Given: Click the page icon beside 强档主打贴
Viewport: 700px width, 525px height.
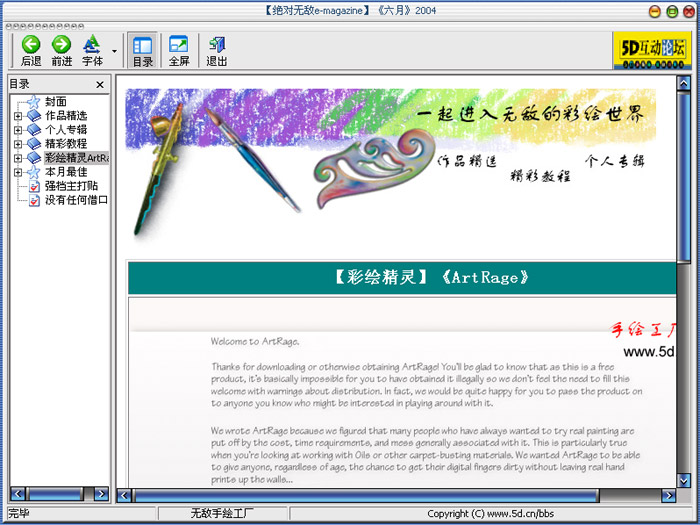Looking at the screenshot, I should 34,186.
